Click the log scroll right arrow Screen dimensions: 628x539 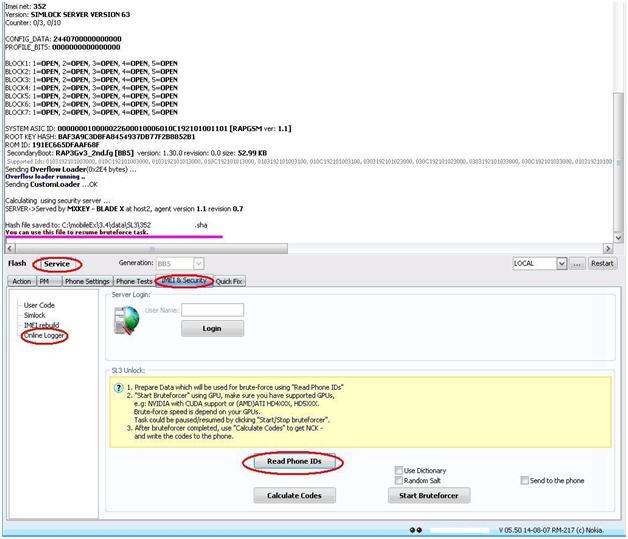[608, 249]
